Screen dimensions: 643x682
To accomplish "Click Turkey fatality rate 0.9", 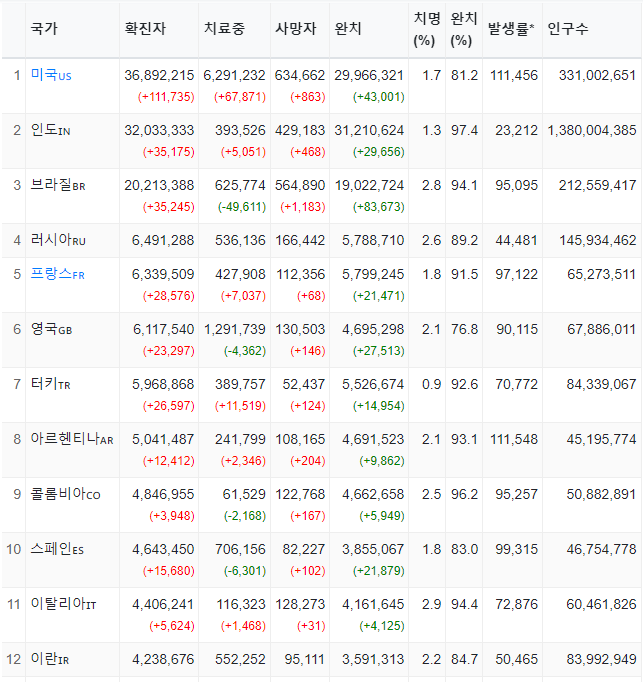I will 431,384.
